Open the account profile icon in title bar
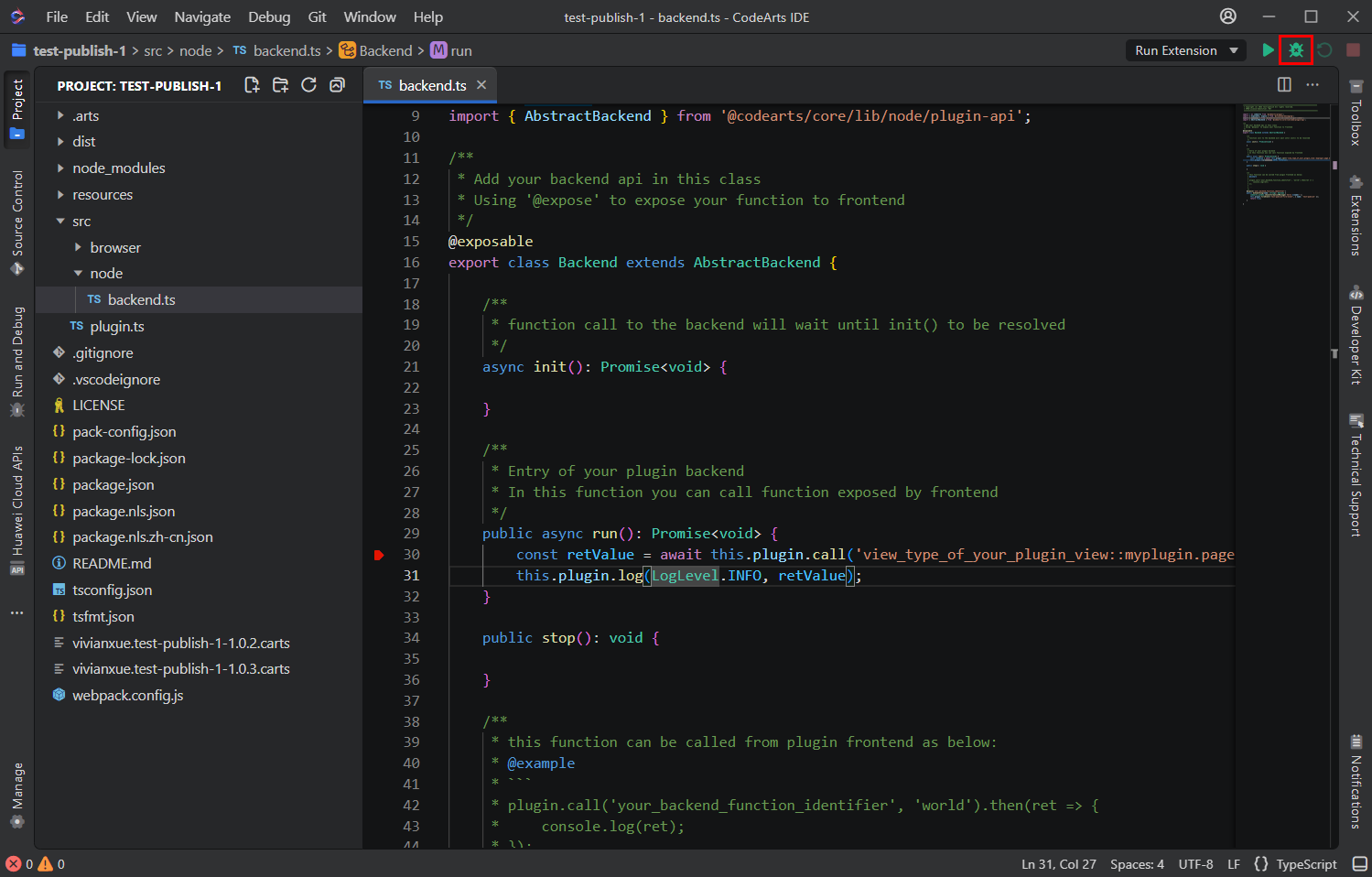 point(1228,16)
